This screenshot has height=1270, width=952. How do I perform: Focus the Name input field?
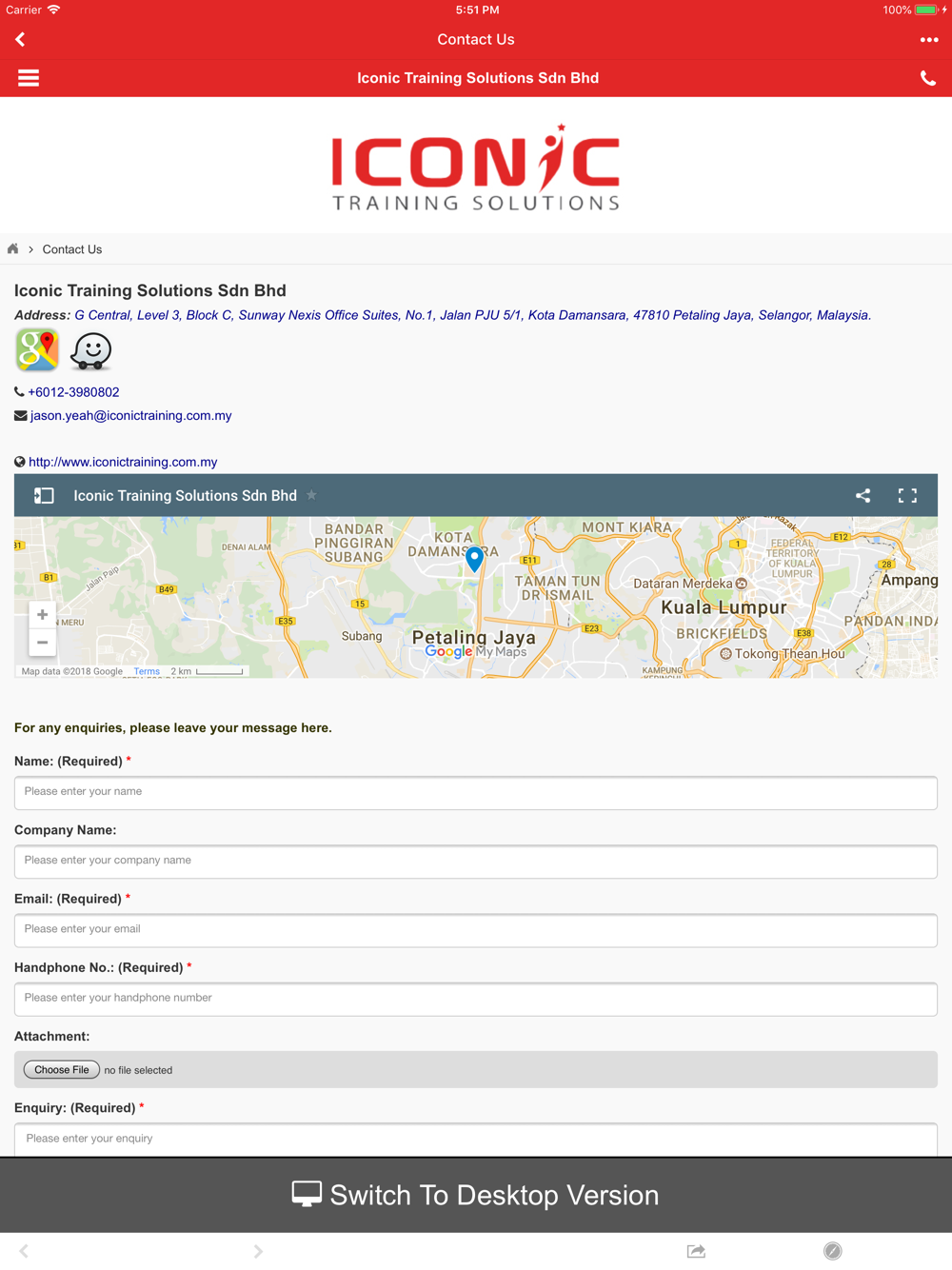(x=476, y=793)
